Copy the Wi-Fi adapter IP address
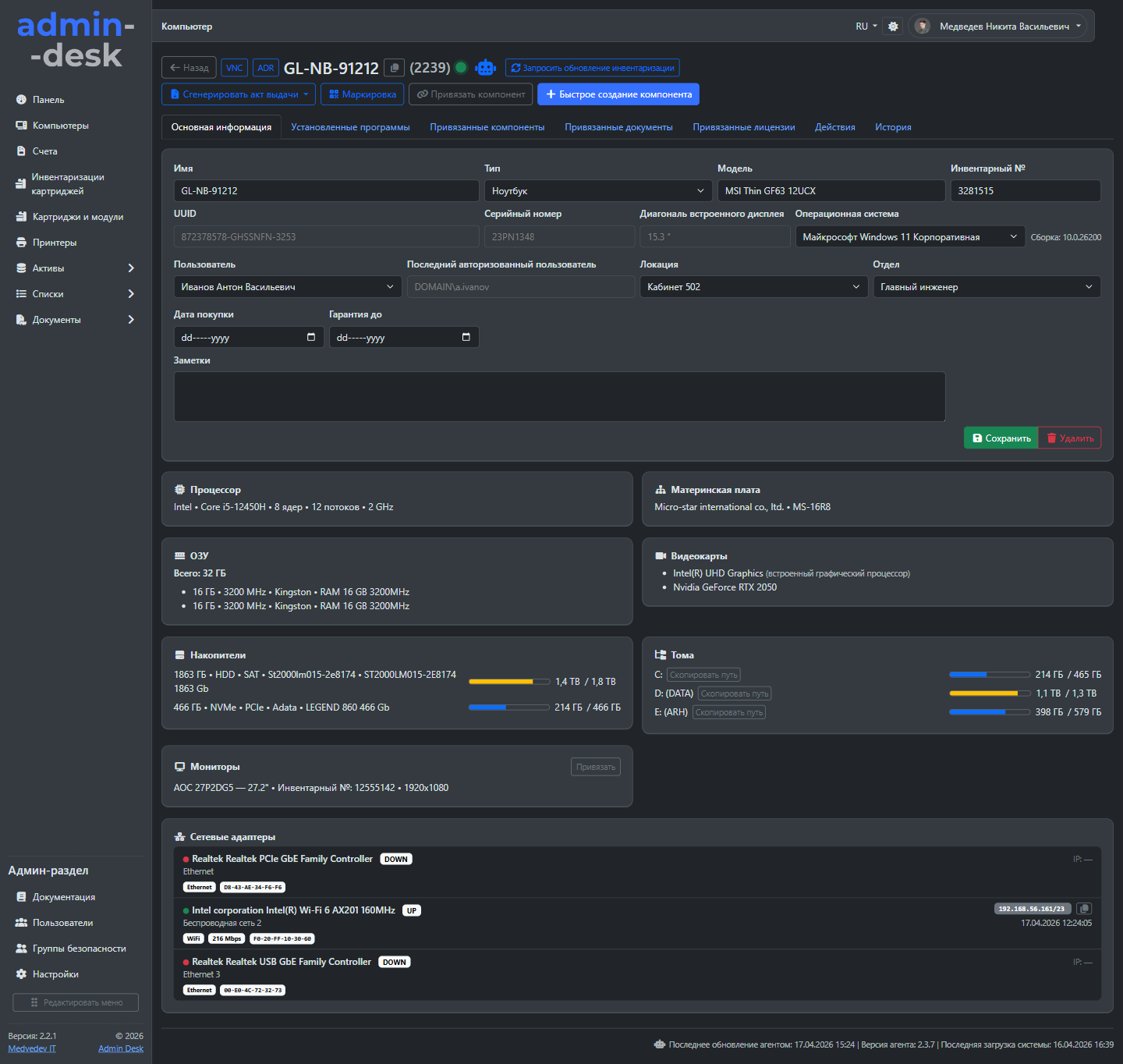The width and height of the screenshot is (1123, 1064). click(1084, 909)
